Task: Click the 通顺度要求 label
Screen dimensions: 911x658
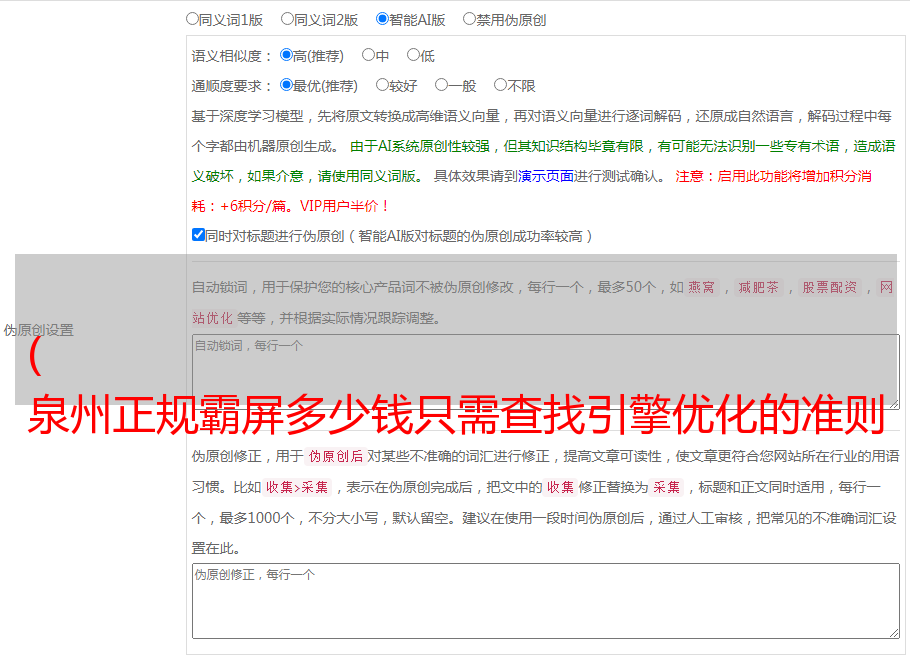Action: [231, 87]
